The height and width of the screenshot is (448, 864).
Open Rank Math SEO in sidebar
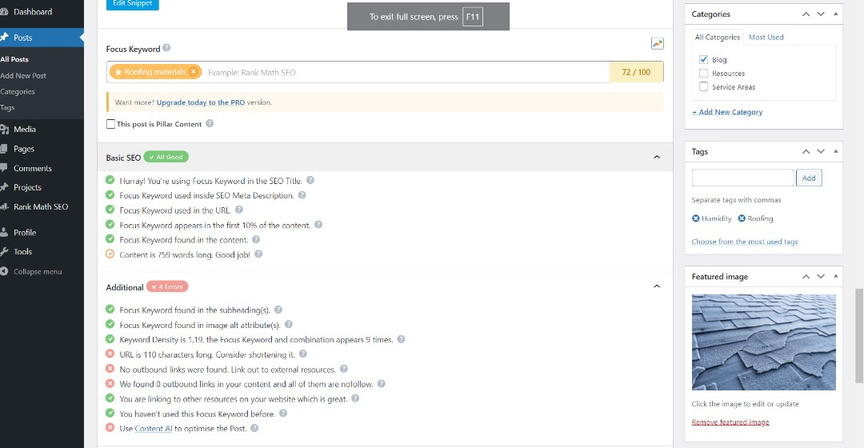40,207
